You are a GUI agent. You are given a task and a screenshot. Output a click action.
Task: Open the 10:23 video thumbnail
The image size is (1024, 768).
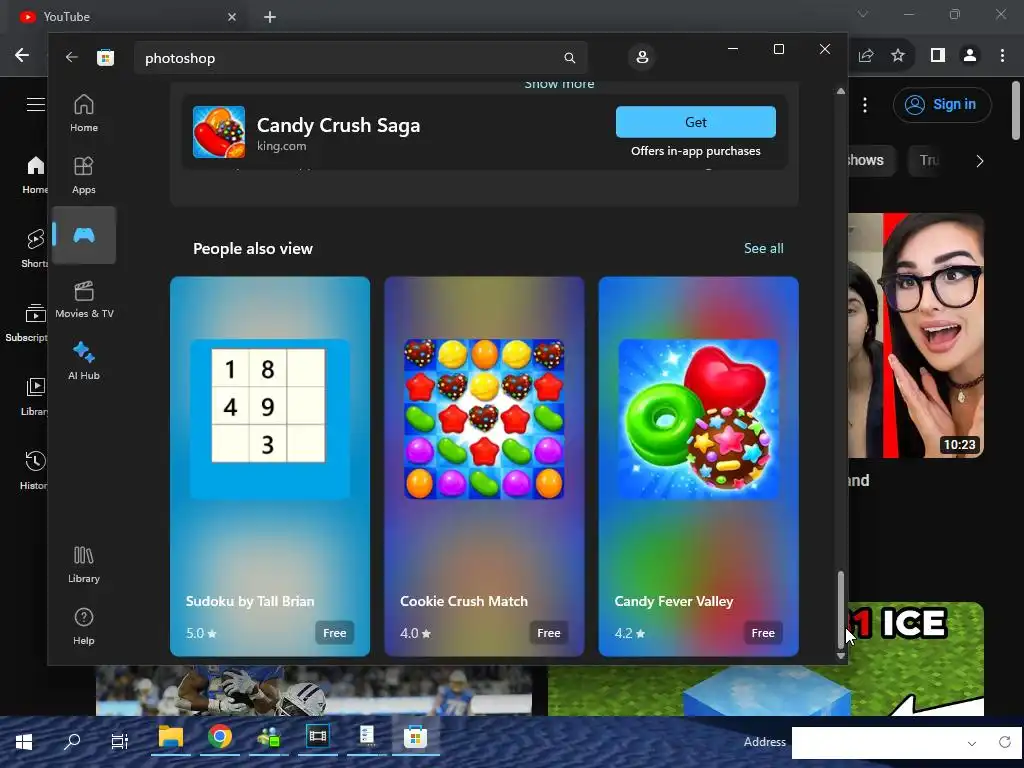coord(916,335)
